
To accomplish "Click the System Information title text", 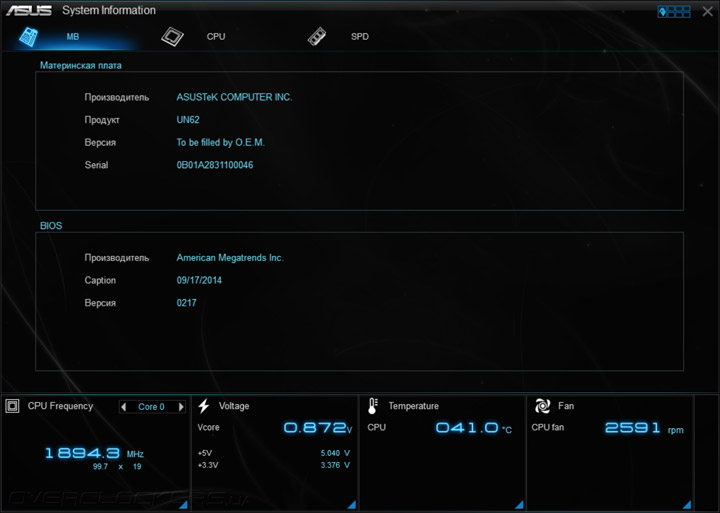I will click(x=109, y=10).
